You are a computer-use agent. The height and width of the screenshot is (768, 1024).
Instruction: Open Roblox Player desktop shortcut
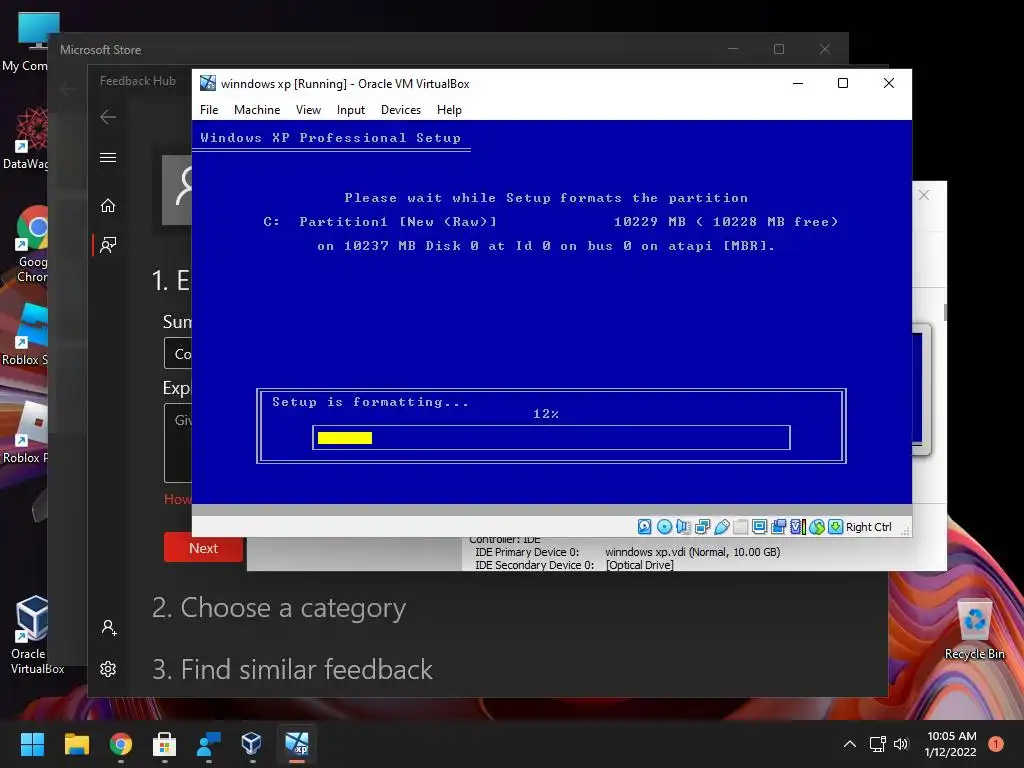[26, 432]
